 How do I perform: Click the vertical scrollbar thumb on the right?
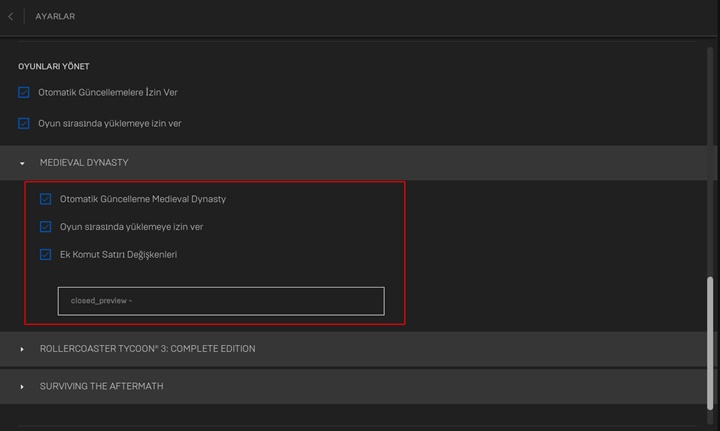(712, 340)
